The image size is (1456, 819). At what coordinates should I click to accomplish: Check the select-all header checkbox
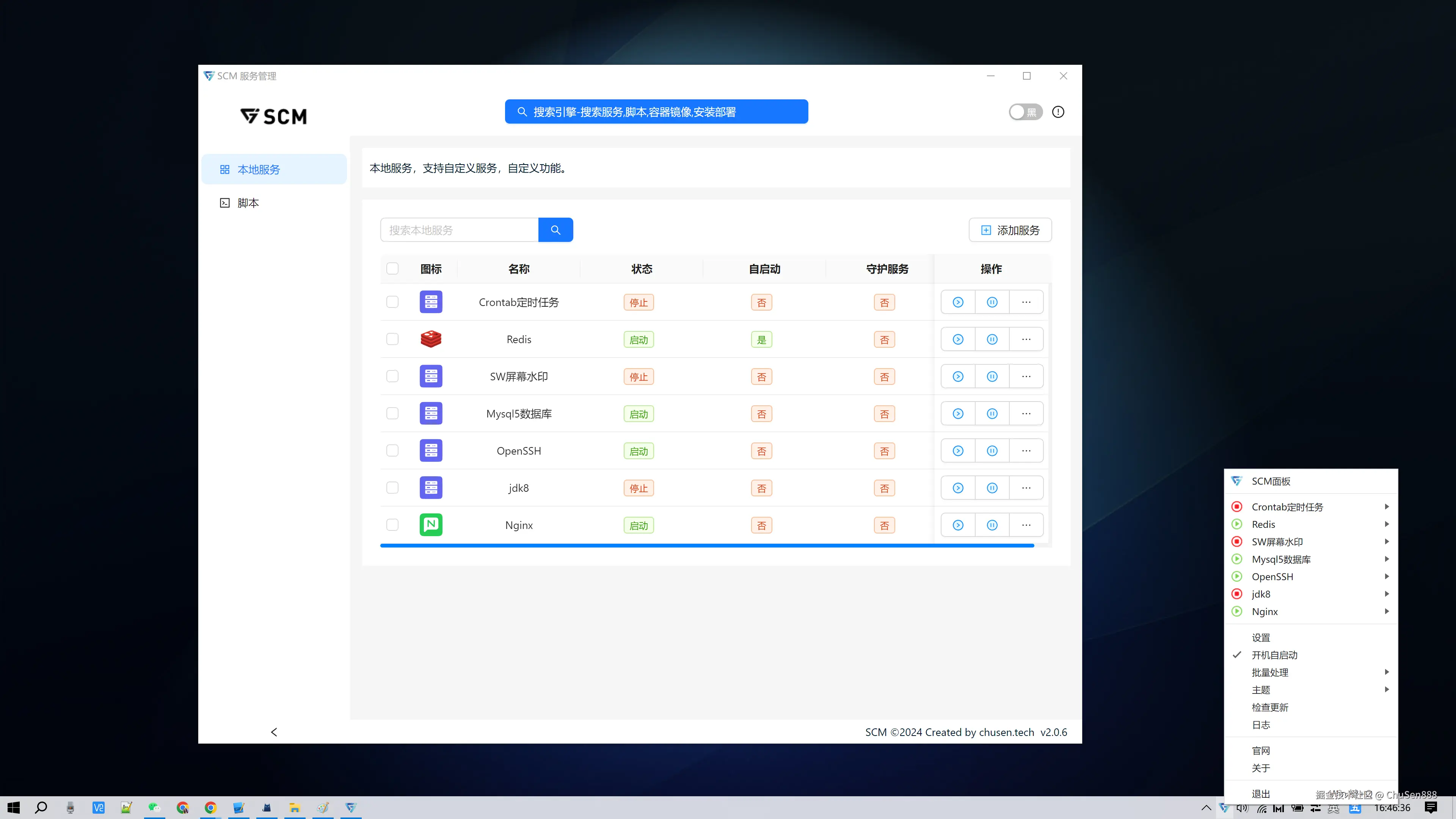pos(392,268)
